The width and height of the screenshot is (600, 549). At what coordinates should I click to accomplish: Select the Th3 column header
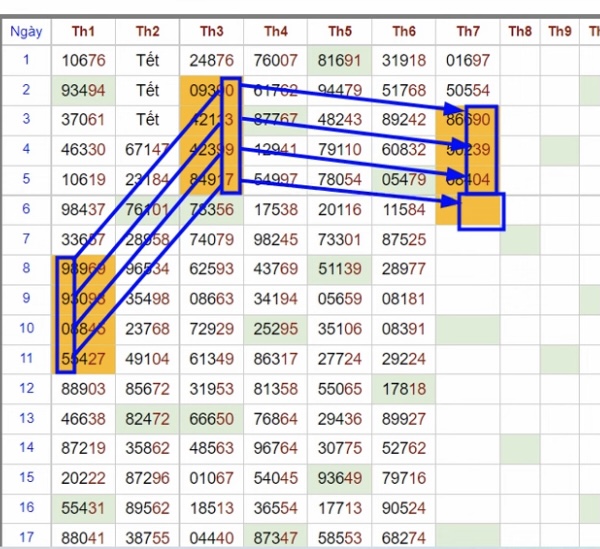[212, 31]
